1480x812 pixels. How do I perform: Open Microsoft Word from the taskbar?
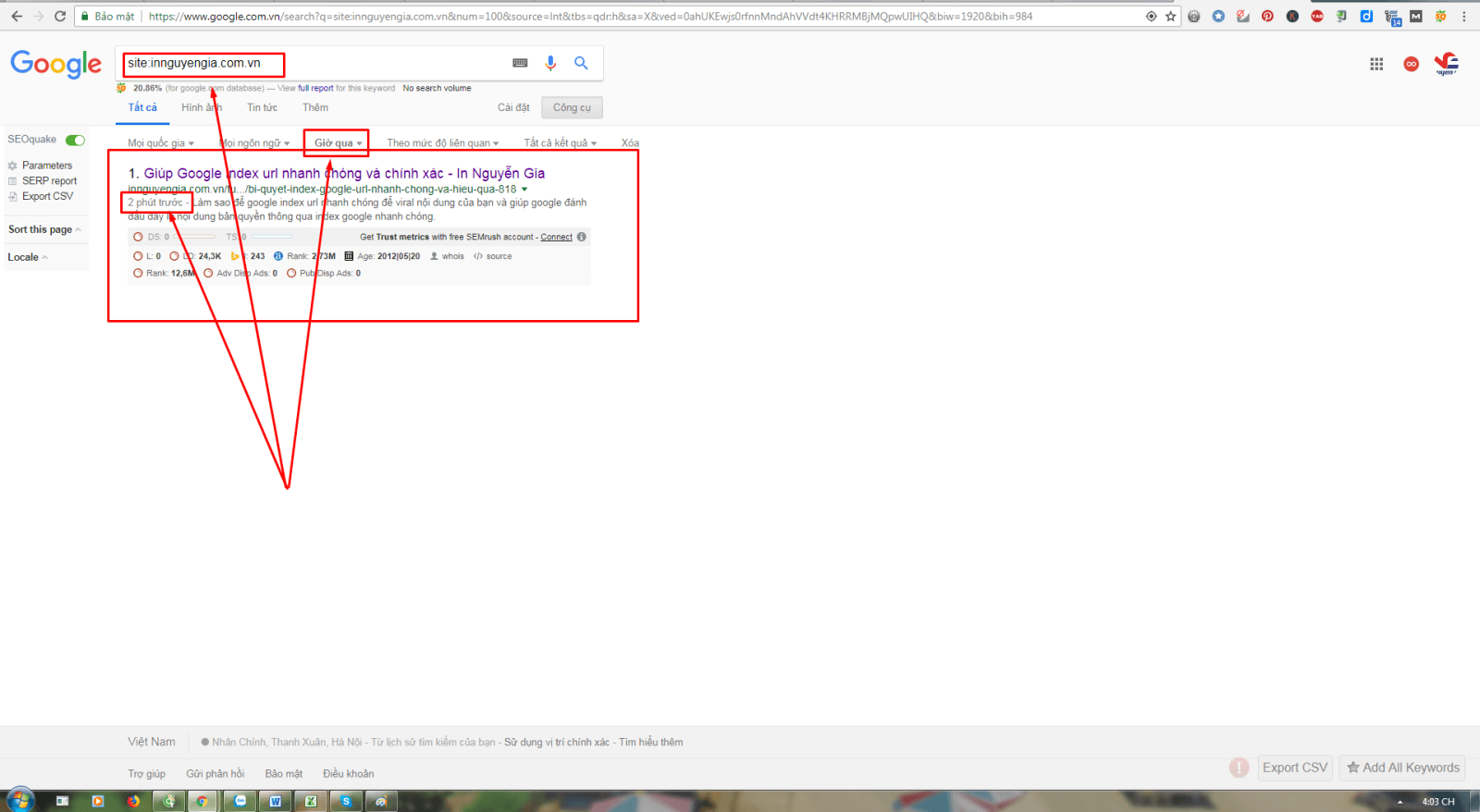(275, 801)
